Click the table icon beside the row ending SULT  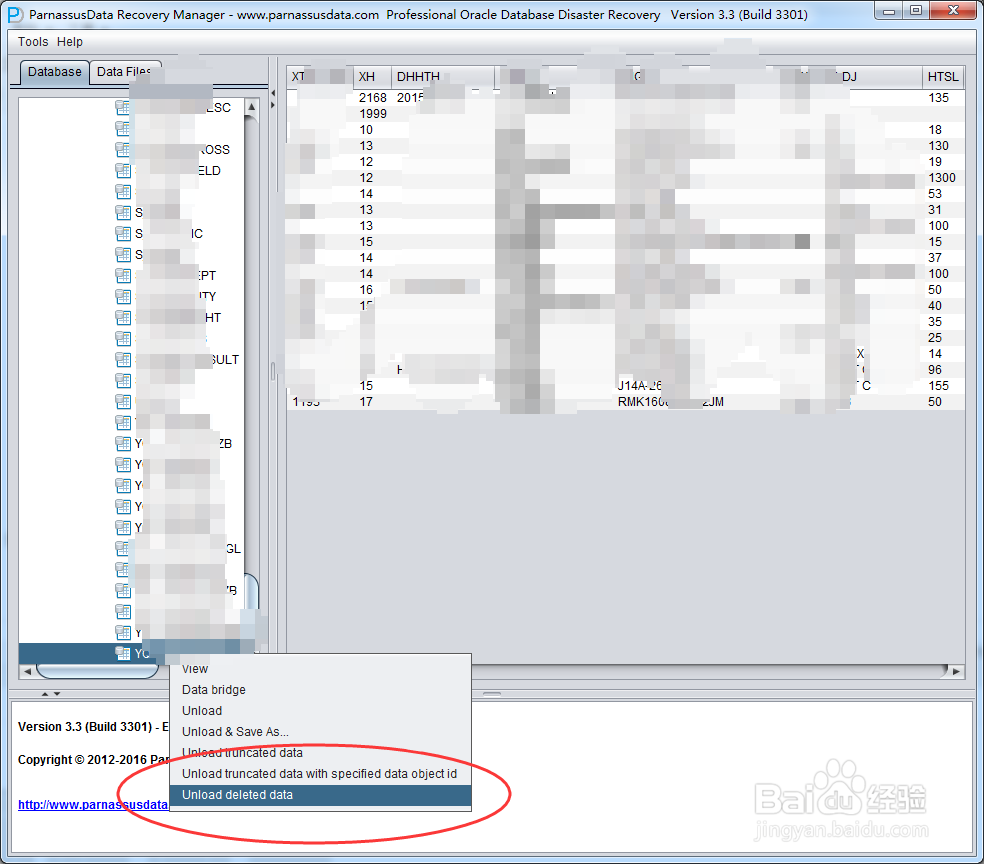(x=123, y=359)
